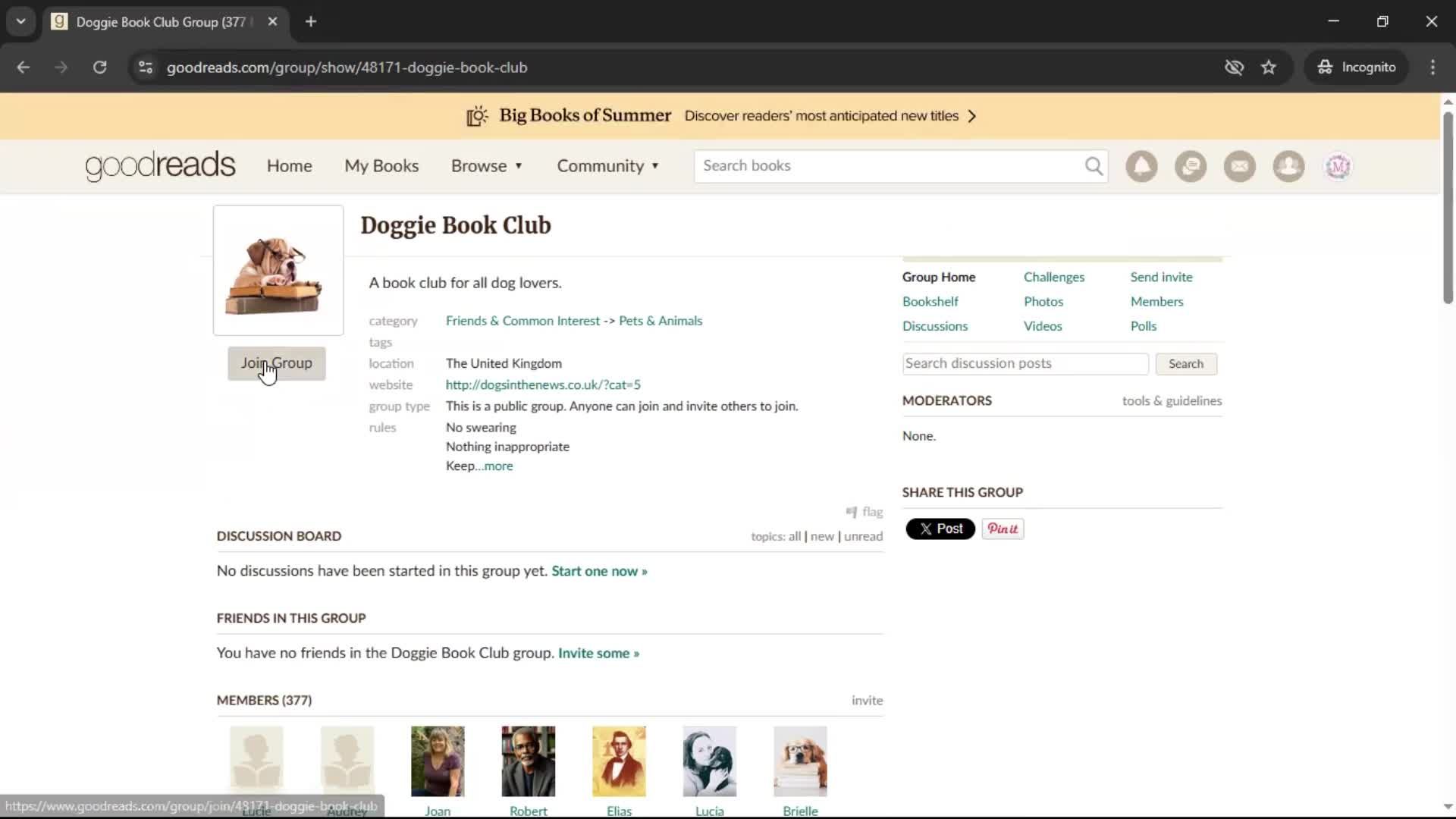Open the group Videos link
The image size is (1456, 819).
point(1043,326)
